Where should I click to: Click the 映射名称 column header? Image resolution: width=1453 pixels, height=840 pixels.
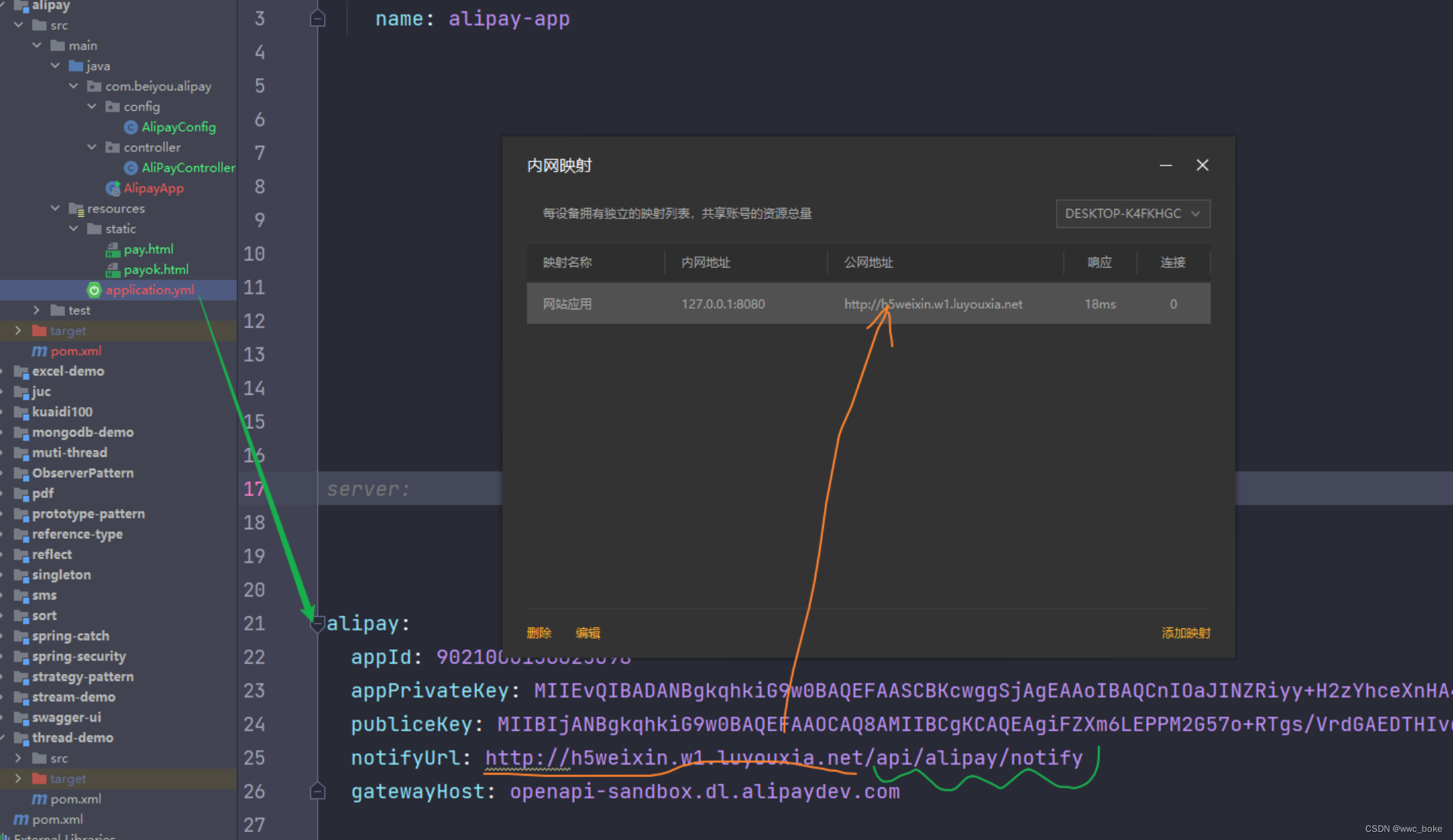pyautogui.click(x=567, y=263)
